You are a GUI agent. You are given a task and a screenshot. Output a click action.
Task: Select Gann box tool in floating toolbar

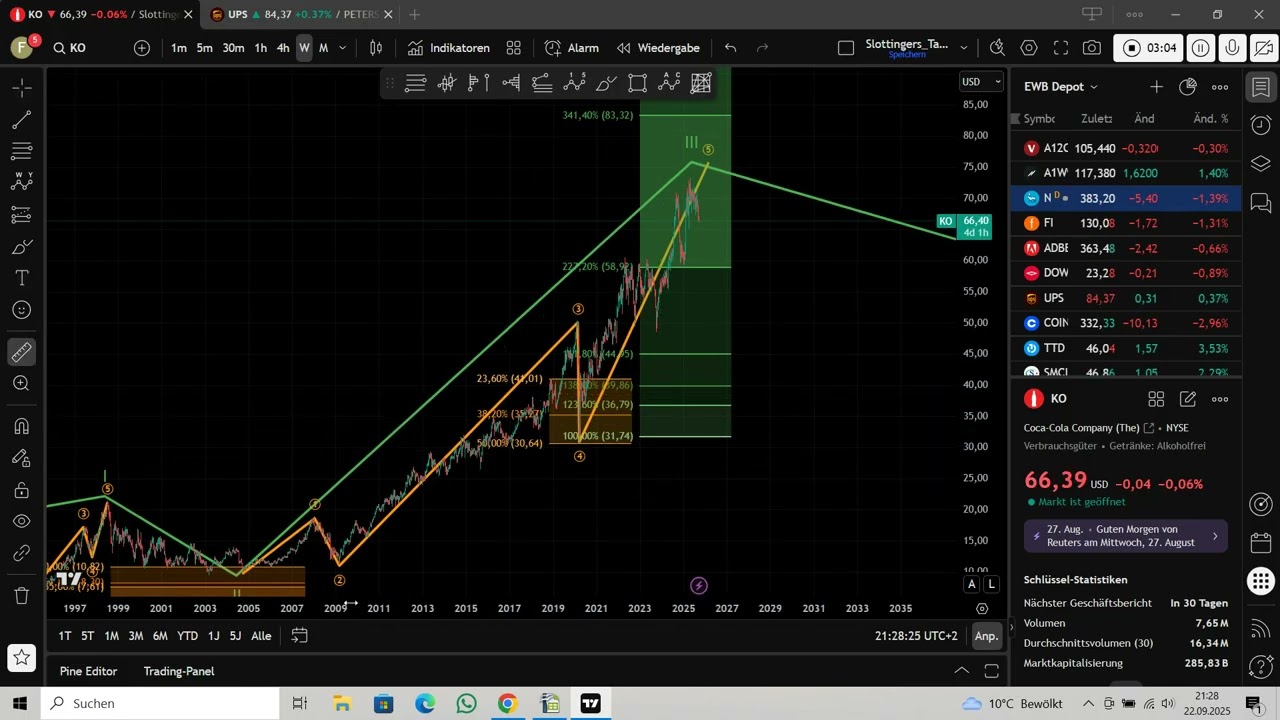coord(701,83)
